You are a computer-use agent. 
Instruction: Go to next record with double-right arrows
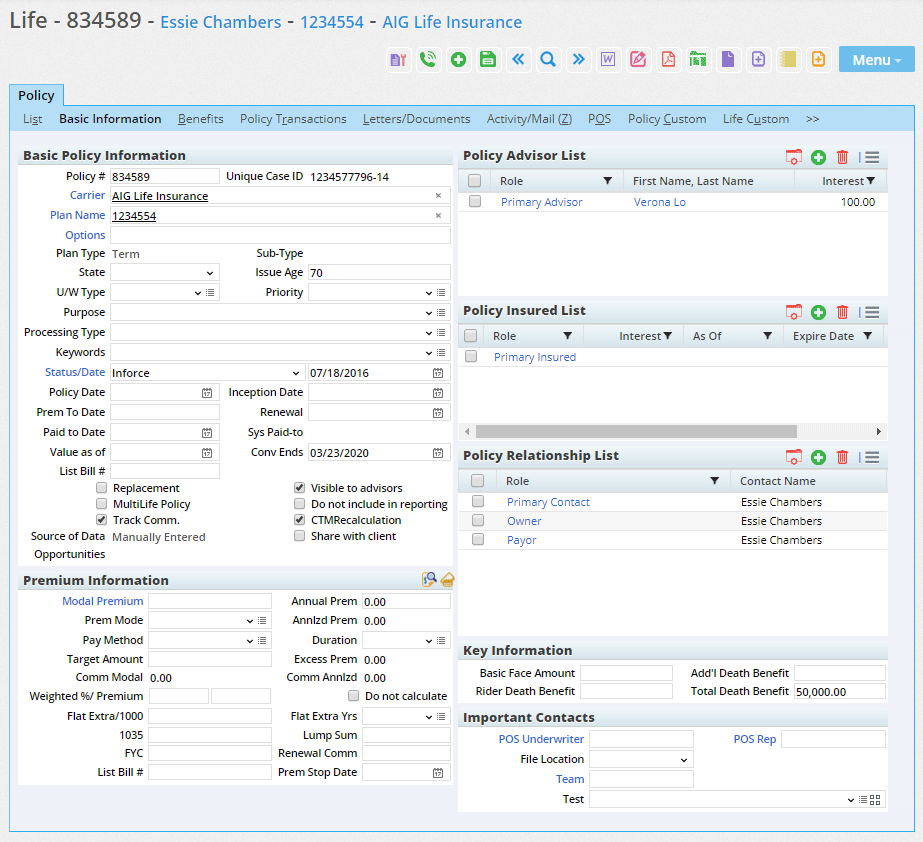[x=578, y=59]
